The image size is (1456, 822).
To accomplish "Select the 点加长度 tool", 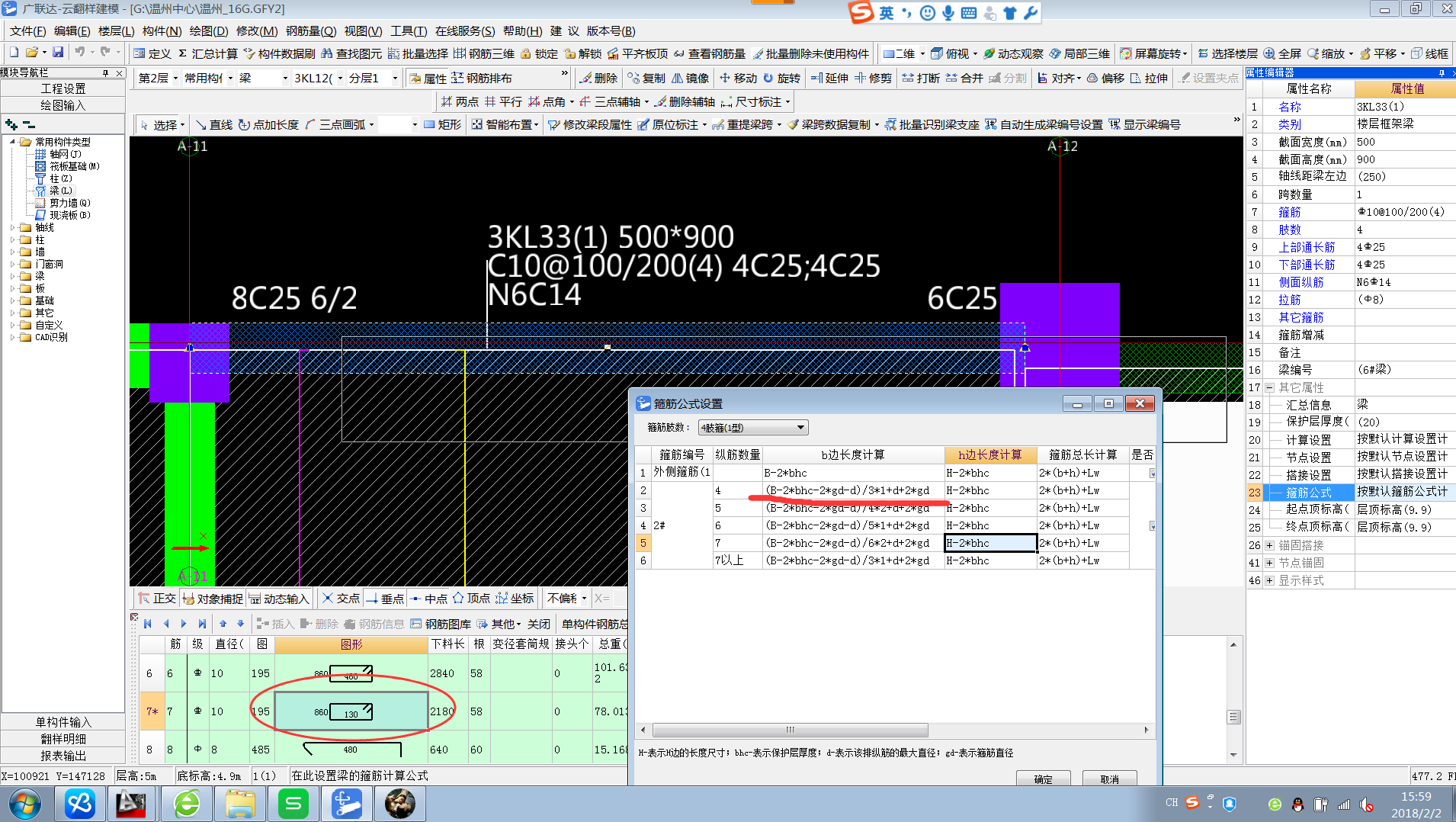I will pyautogui.click(x=268, y=124).
